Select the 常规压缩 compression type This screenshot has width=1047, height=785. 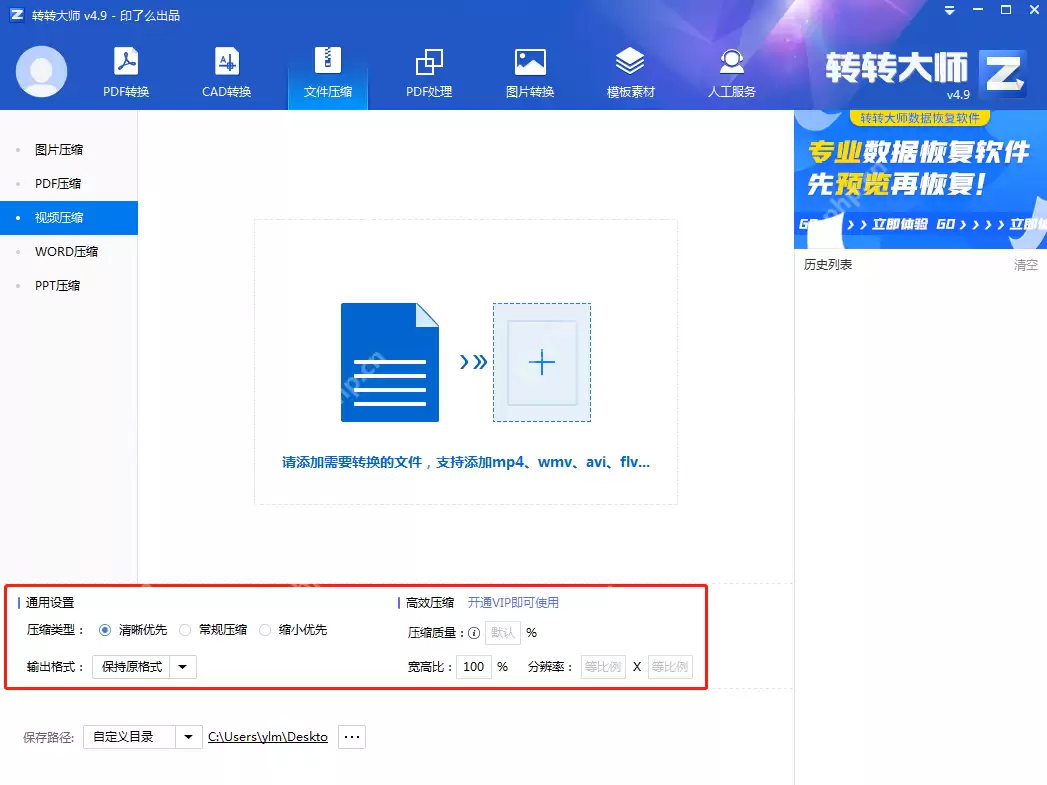pos(184,630)
